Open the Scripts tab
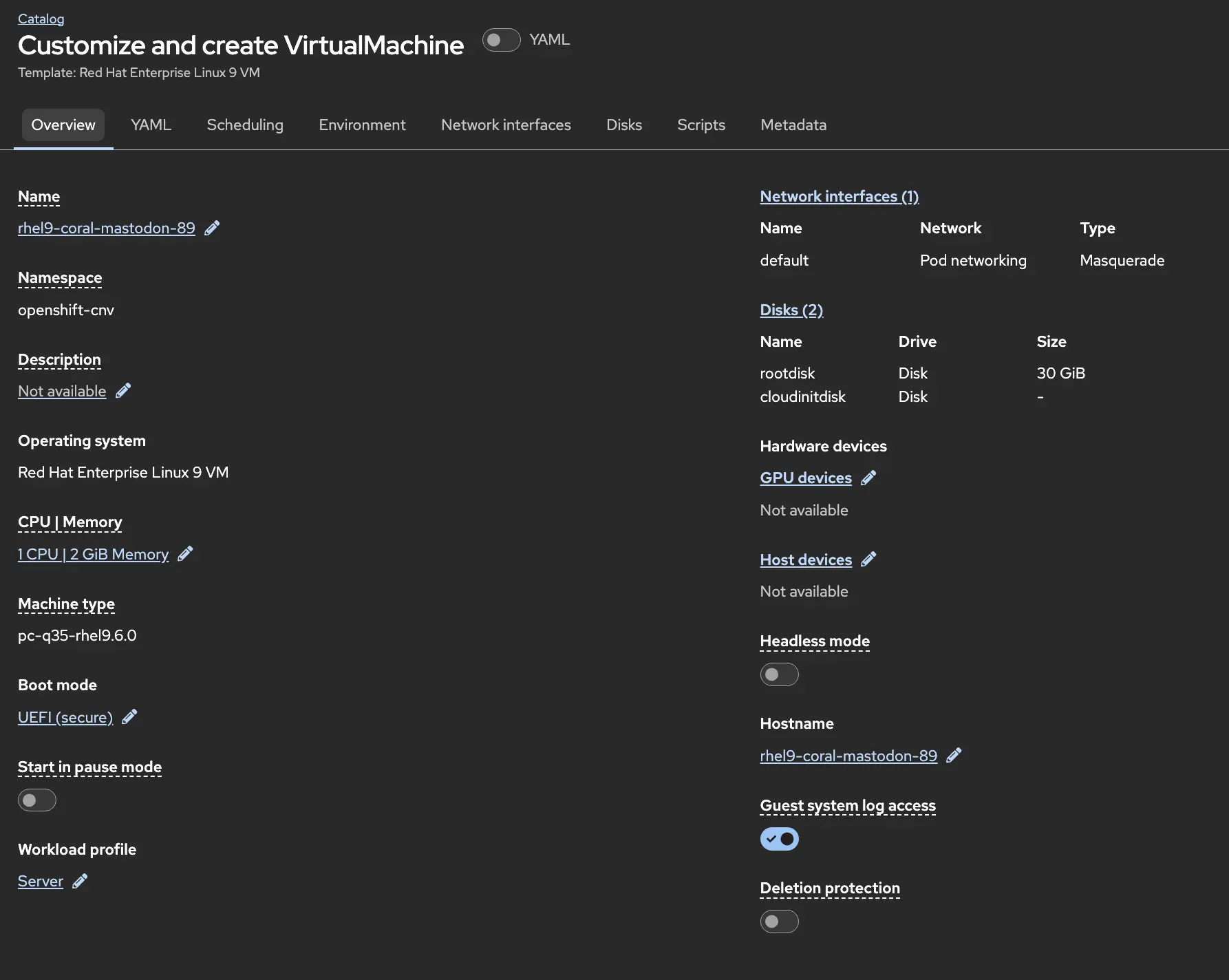The image size is (1229, 980). point(701,125)
